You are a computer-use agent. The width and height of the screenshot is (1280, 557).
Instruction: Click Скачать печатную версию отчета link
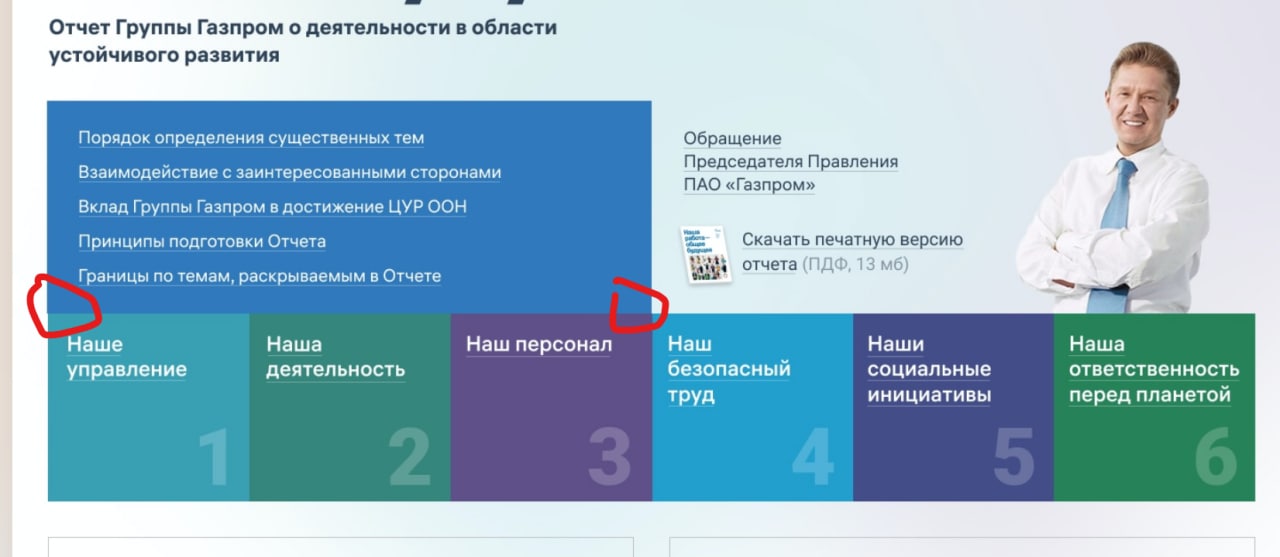pyautogui.click(x=852, y=252)
